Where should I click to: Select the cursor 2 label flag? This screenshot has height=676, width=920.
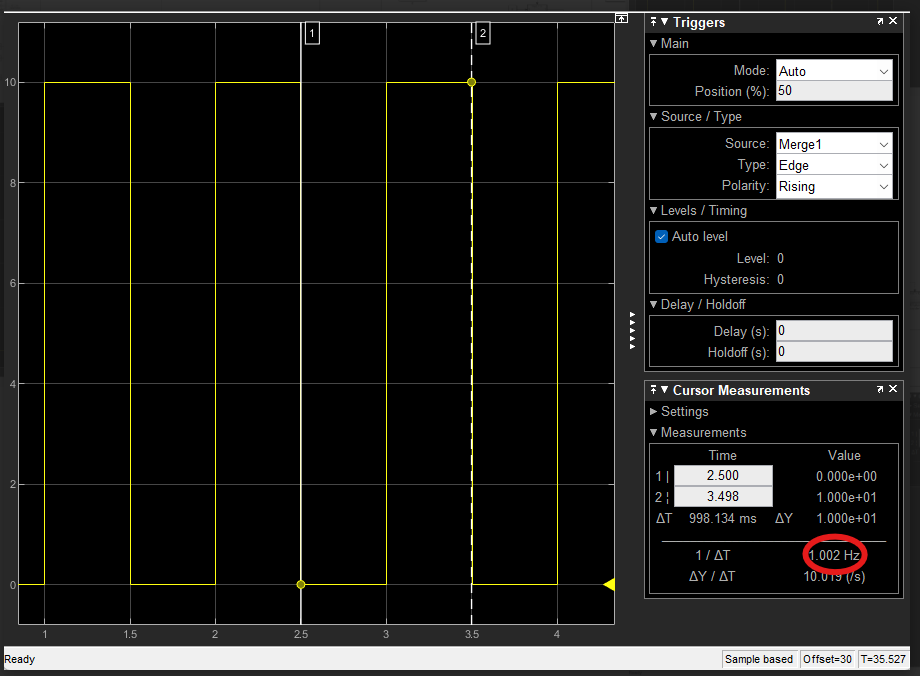(x=482, y=33)
